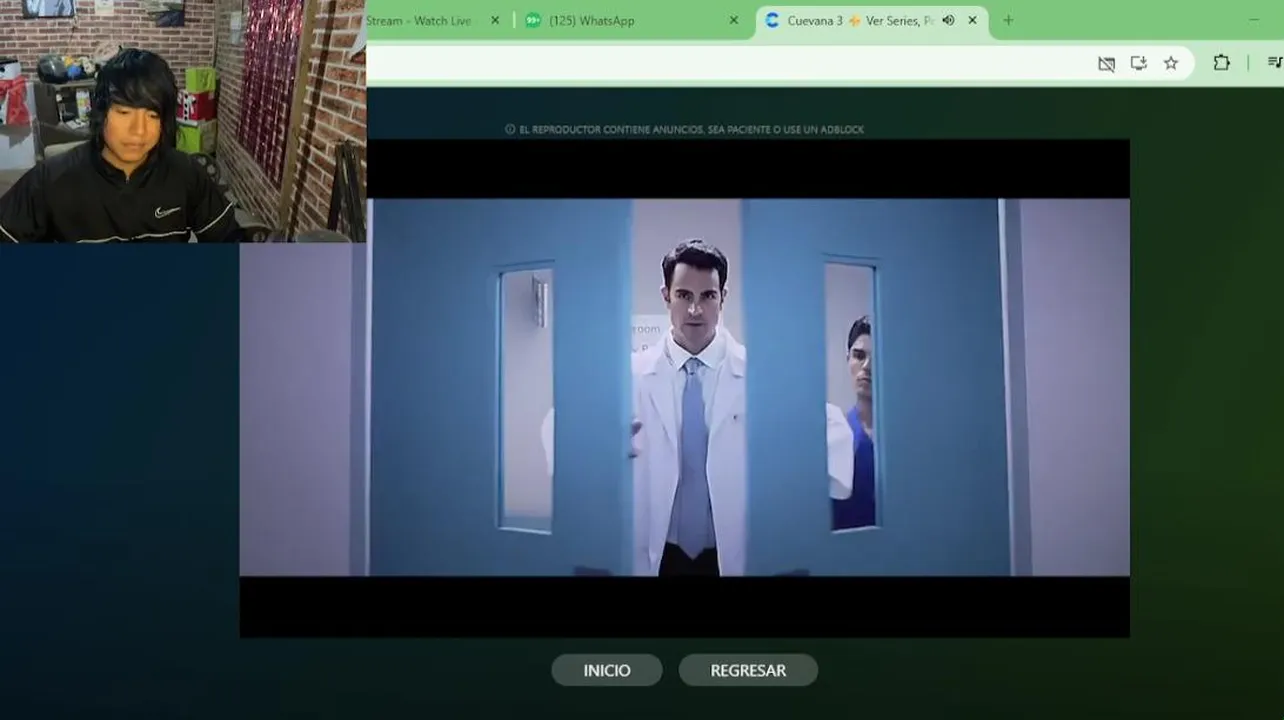The height and width of the screenshot is (720, 1284).
Task: Mute the Cuevana tab audio speaker icon
Action: pos(948,21)
